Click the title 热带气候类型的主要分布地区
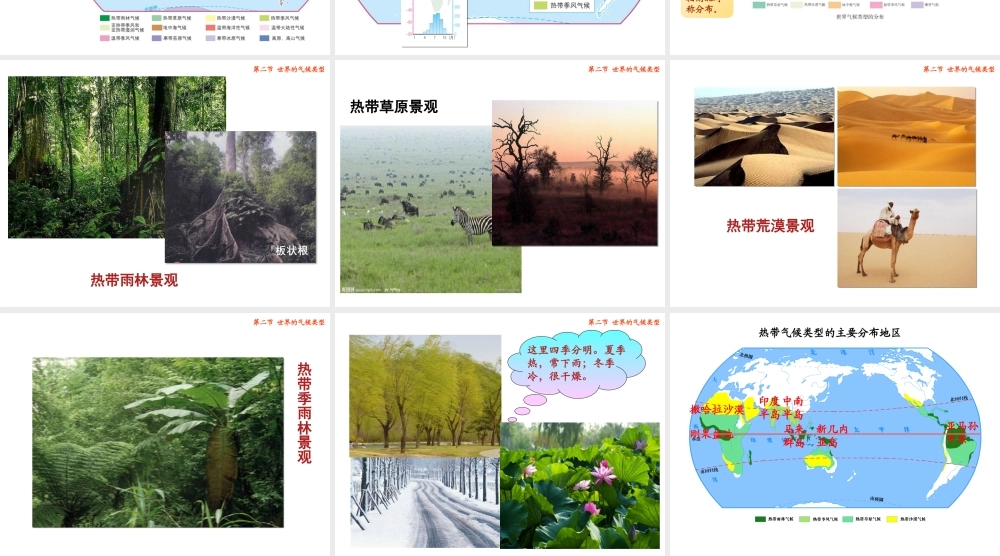Screen dimensions: 1000x556 pos(829,332)
